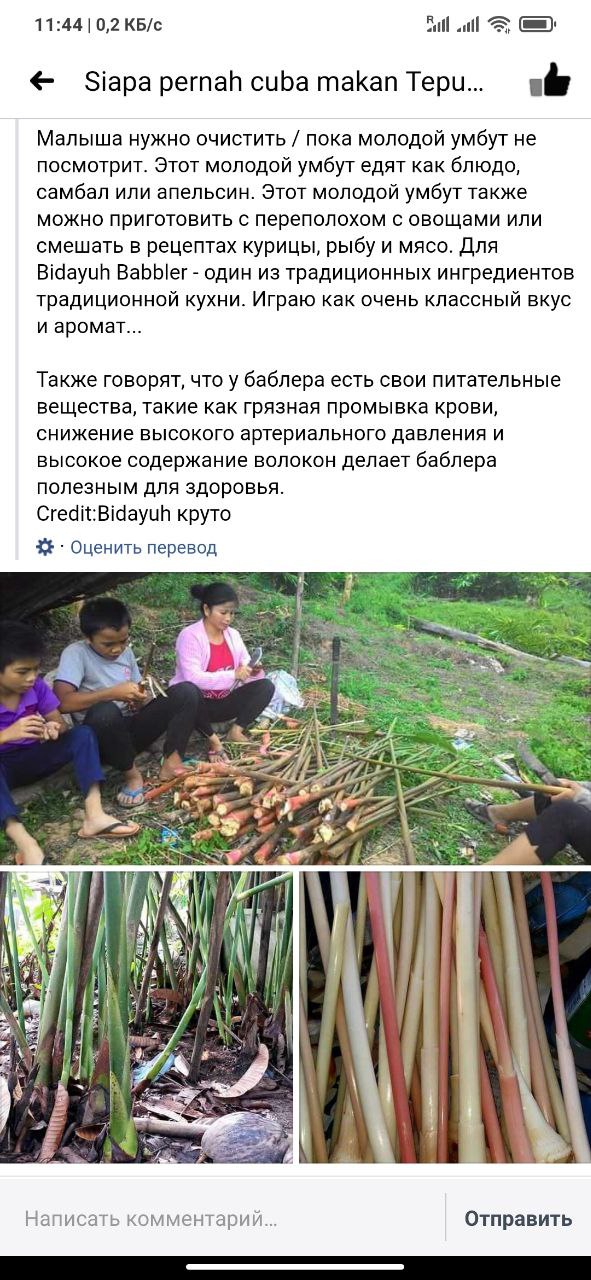Like the post with thumbs-up icon
This screenshot has width=591, height=1280.
tap(549, 81)
